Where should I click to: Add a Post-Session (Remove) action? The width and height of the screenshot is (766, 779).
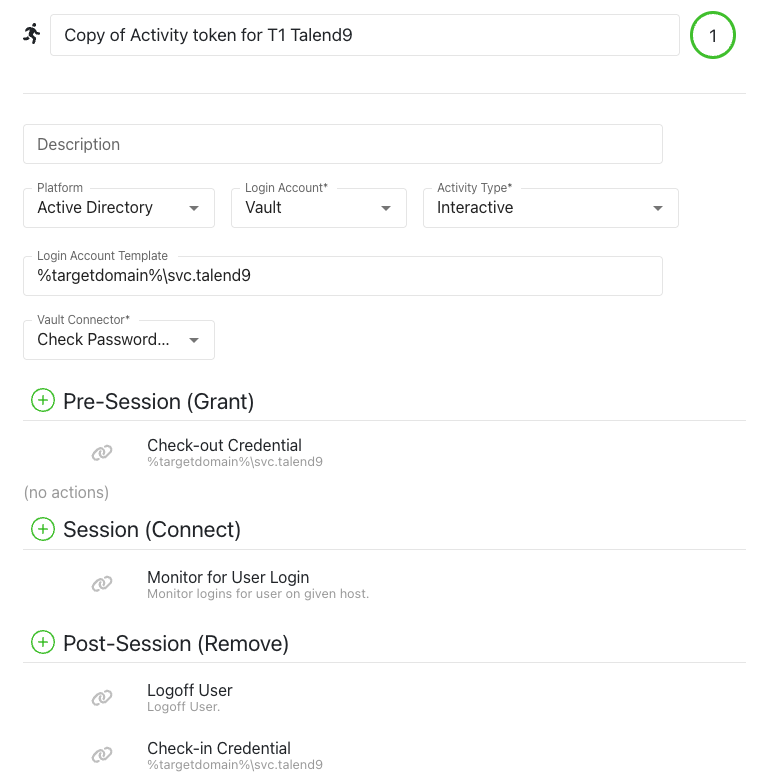(x=43, y=643)
